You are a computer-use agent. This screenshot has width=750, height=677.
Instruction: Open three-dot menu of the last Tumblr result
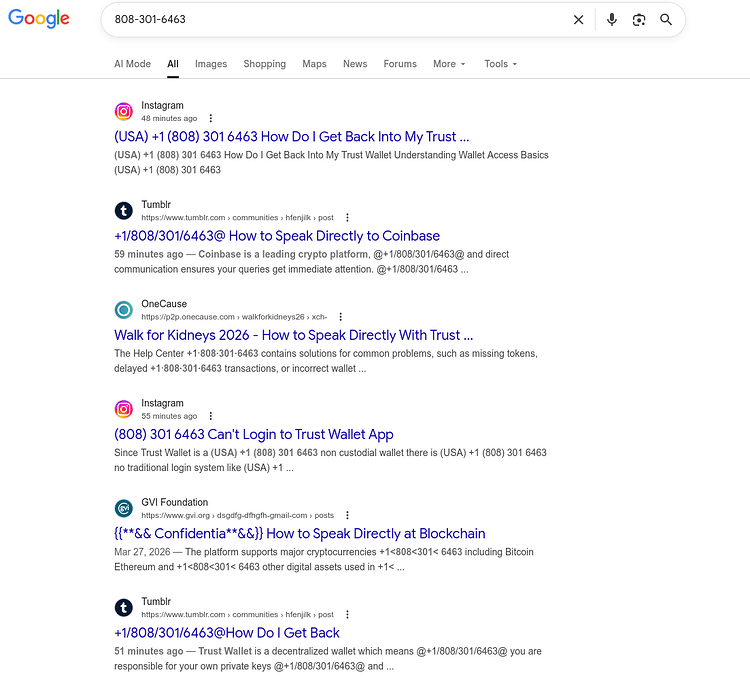[x=347, y=614]
